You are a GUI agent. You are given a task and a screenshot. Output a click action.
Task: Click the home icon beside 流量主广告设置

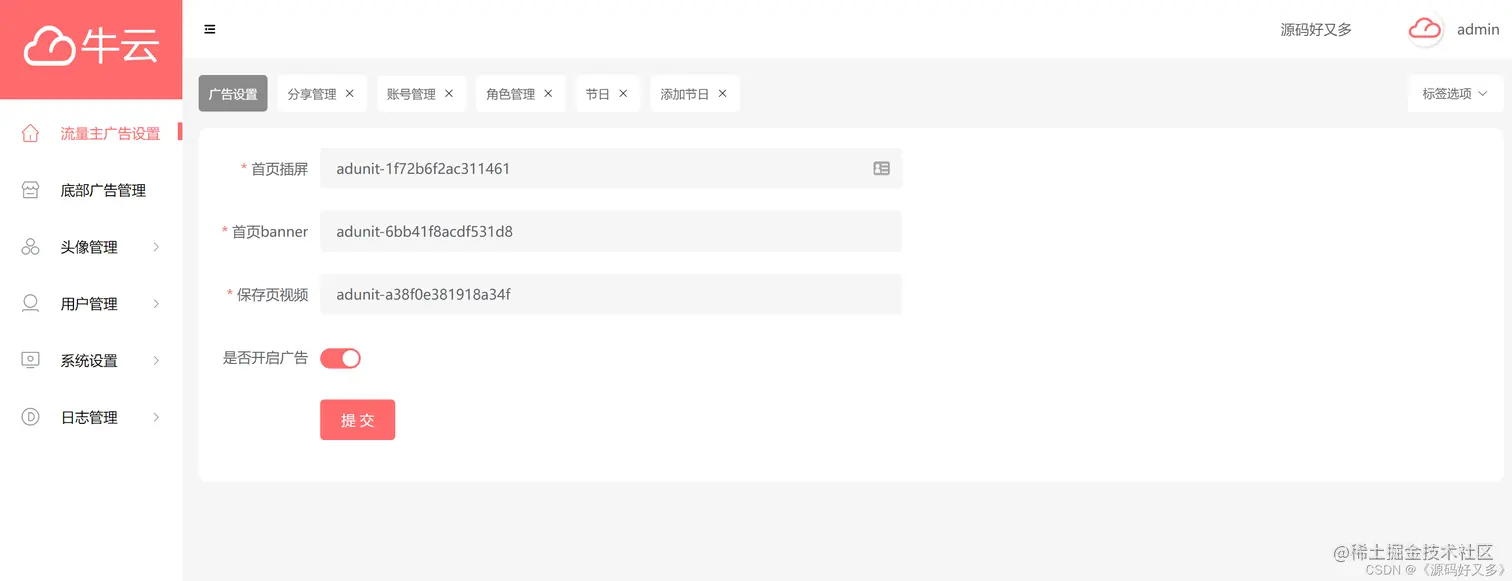[30, 133]
